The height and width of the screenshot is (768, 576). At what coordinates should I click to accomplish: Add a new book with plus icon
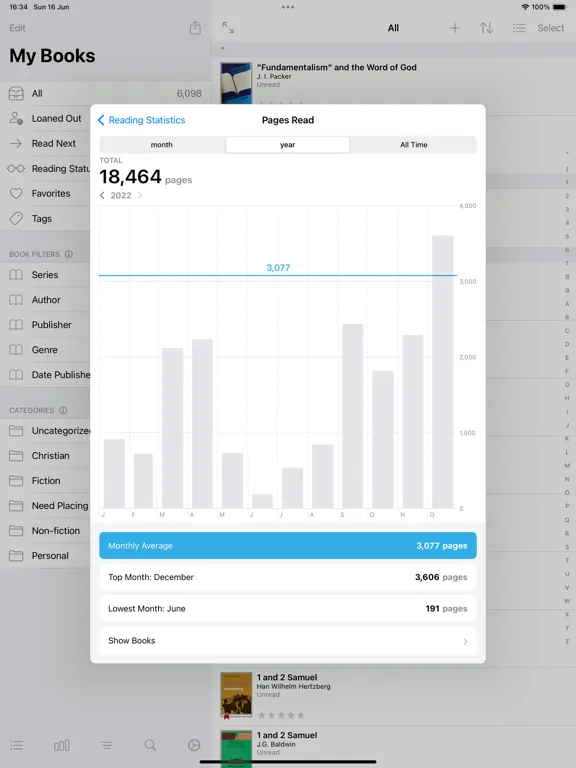coord(455,28)
